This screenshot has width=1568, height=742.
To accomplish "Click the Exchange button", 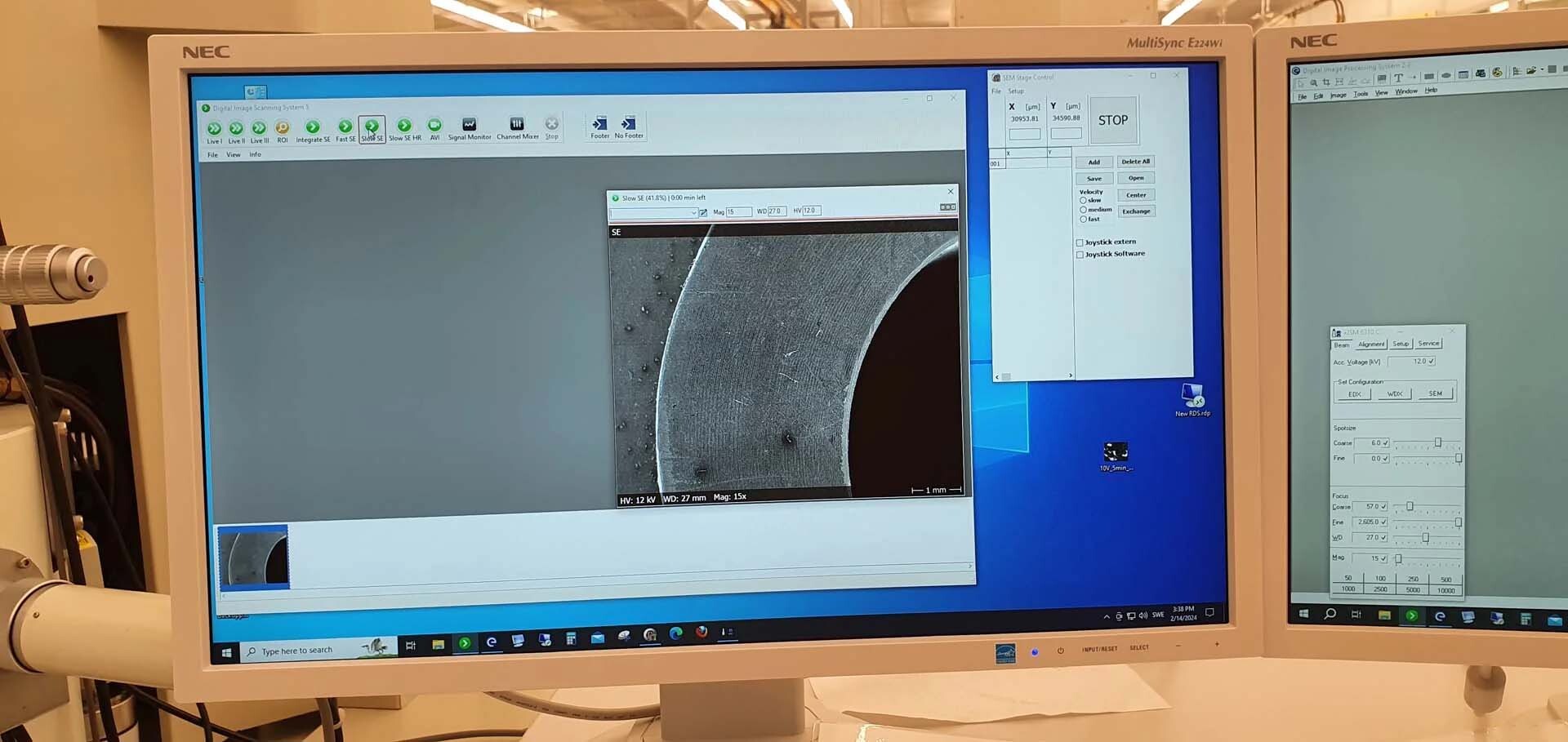I will pos(1136,211).
